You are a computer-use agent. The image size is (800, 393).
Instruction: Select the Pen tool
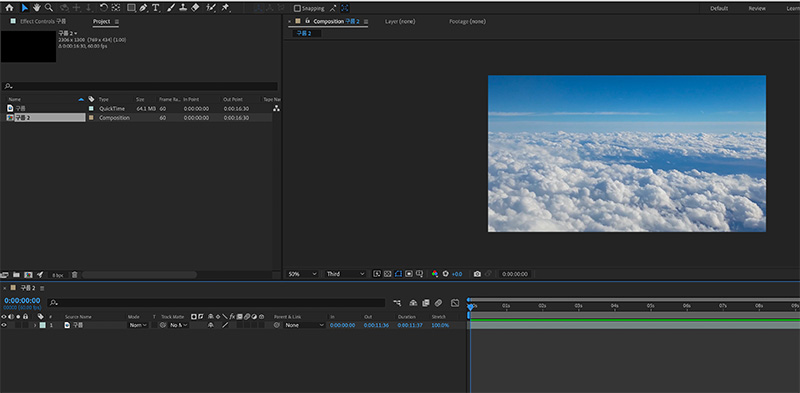(143, 8)
